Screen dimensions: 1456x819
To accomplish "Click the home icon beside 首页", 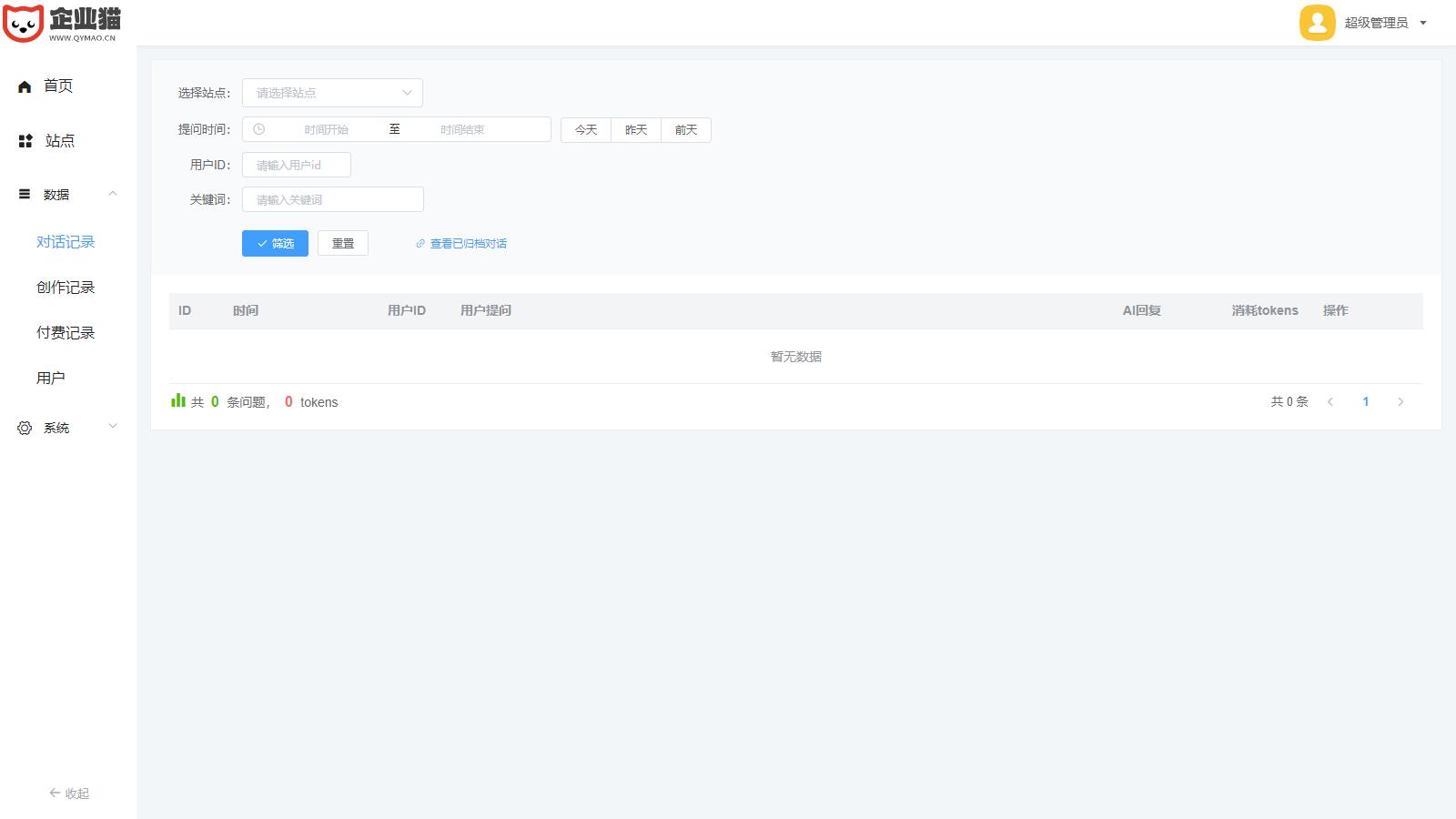I will click(x=25, y=86).
